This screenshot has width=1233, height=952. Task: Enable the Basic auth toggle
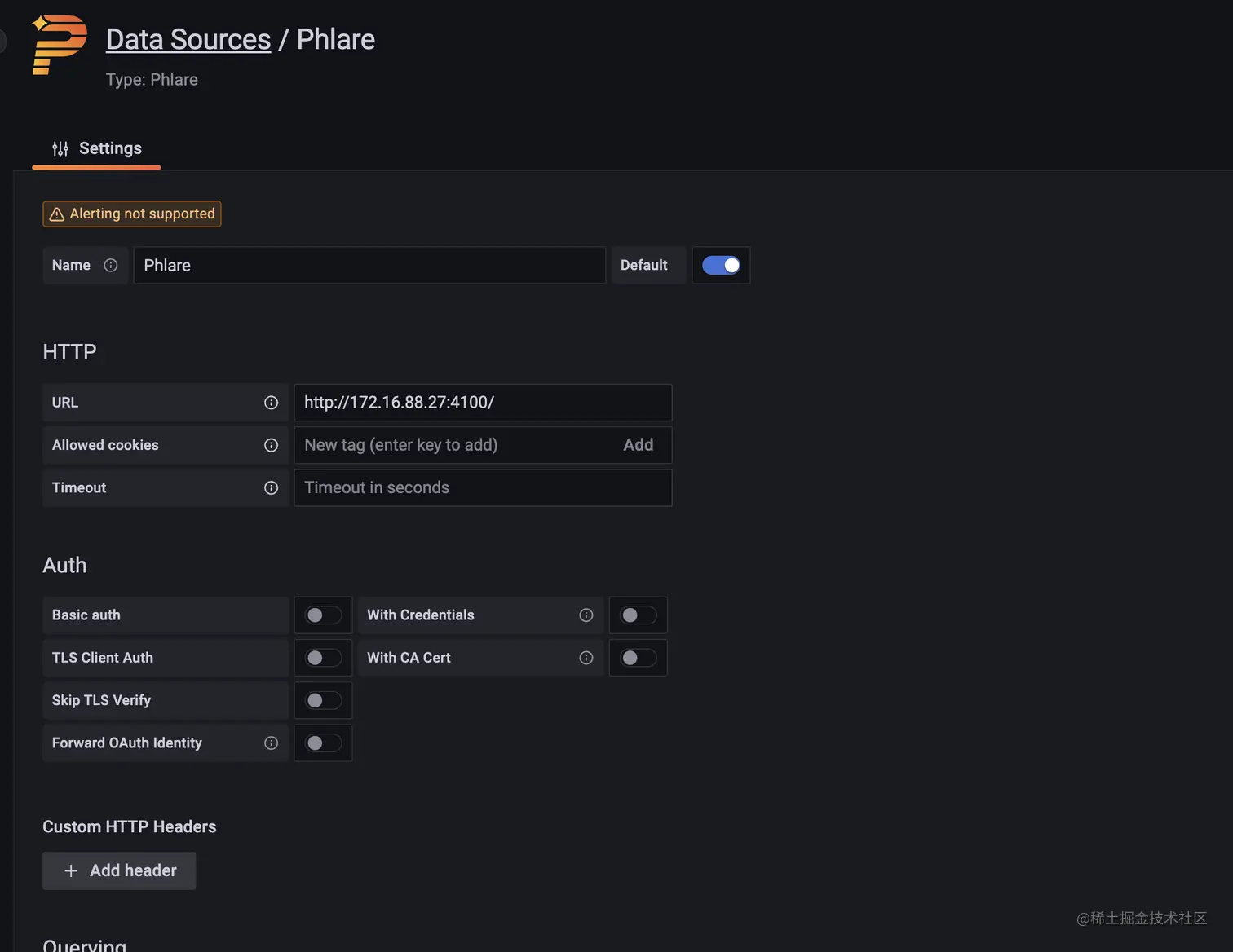click(x=323, y=615)
